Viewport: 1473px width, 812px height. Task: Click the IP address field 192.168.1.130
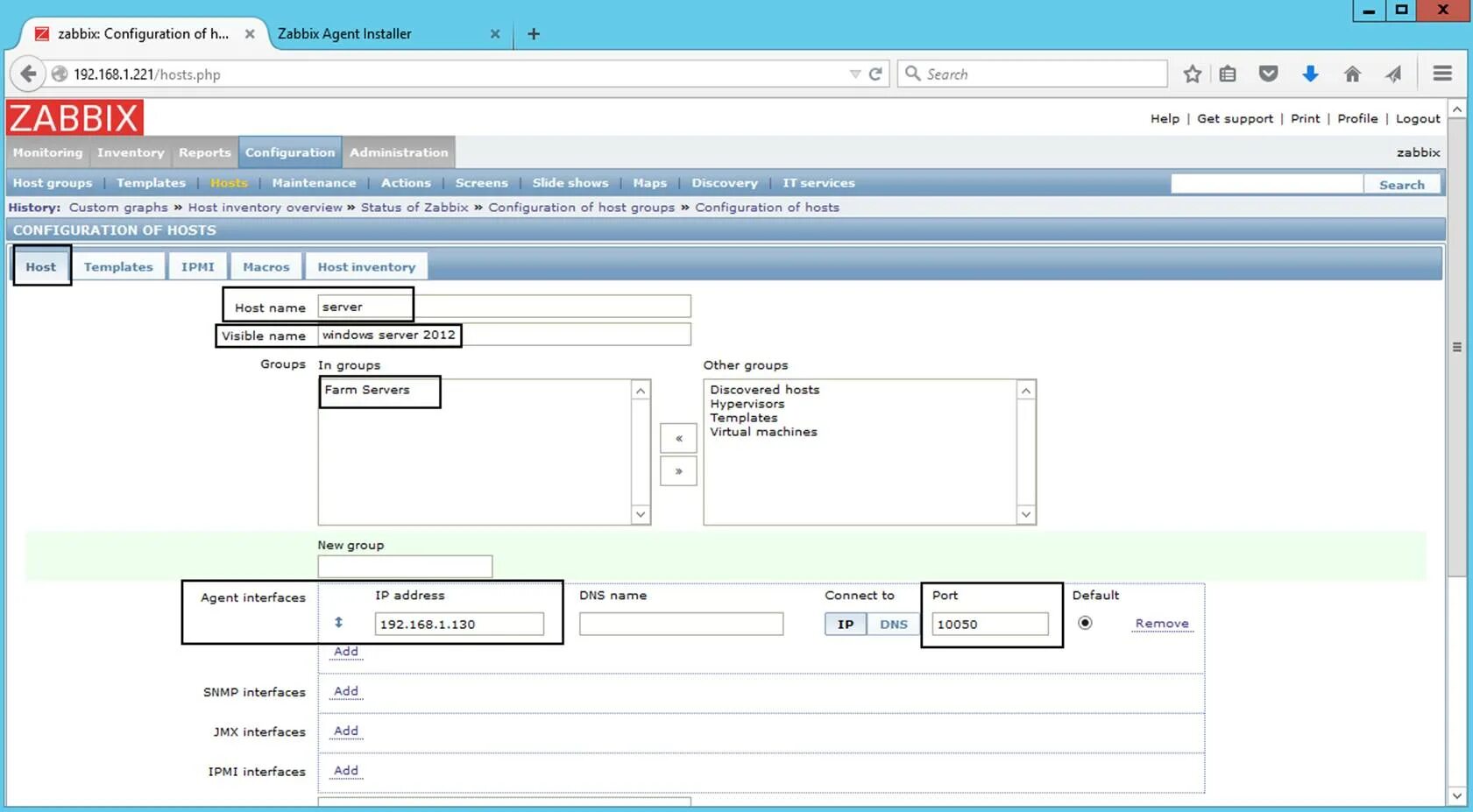(x=459, y=624)
